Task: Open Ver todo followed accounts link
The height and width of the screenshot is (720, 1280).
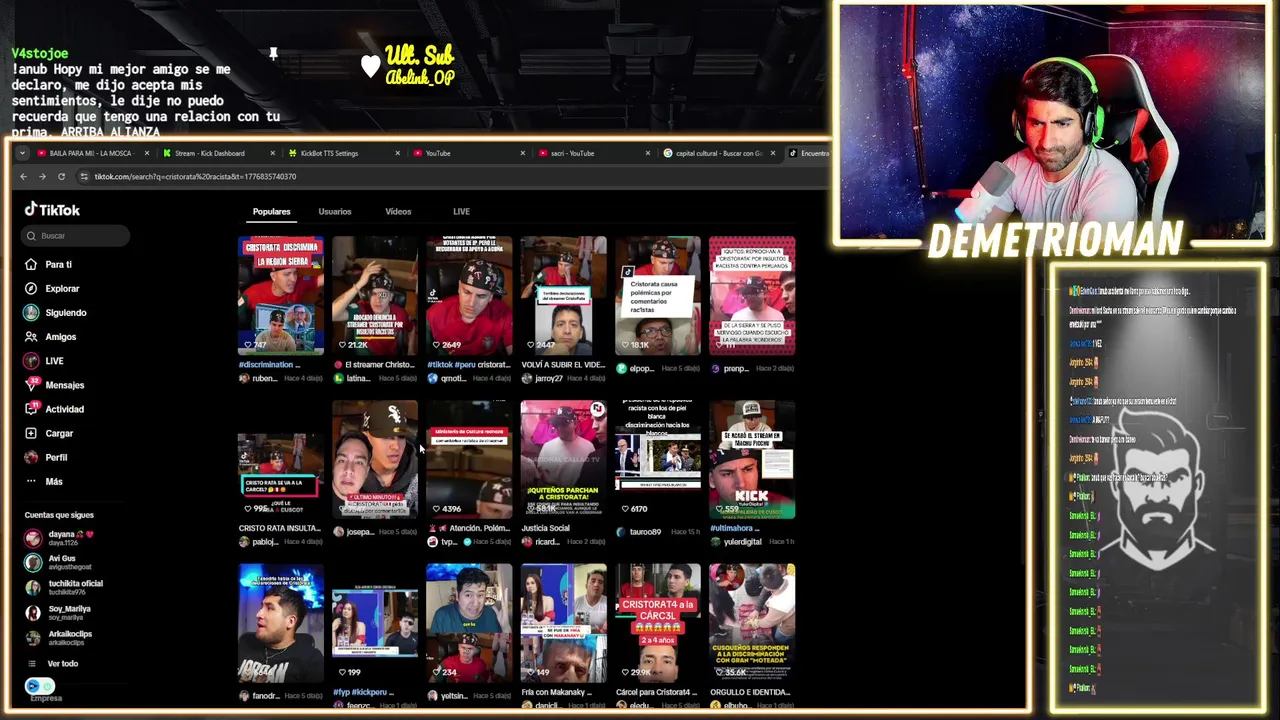Action: click(62, 664)
